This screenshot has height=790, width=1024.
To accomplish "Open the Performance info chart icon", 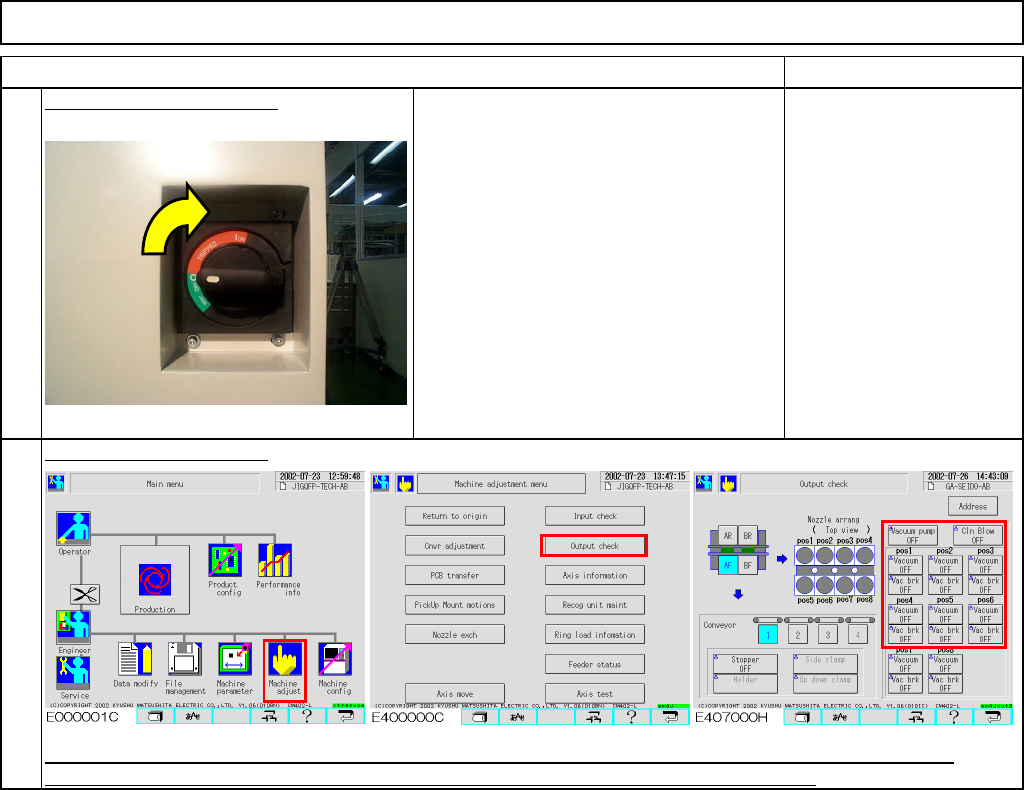I will [x=275, y=560].
